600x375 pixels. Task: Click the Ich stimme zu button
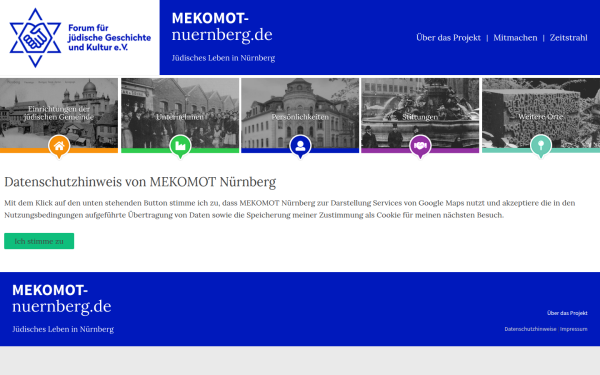[x=39, y=241]
